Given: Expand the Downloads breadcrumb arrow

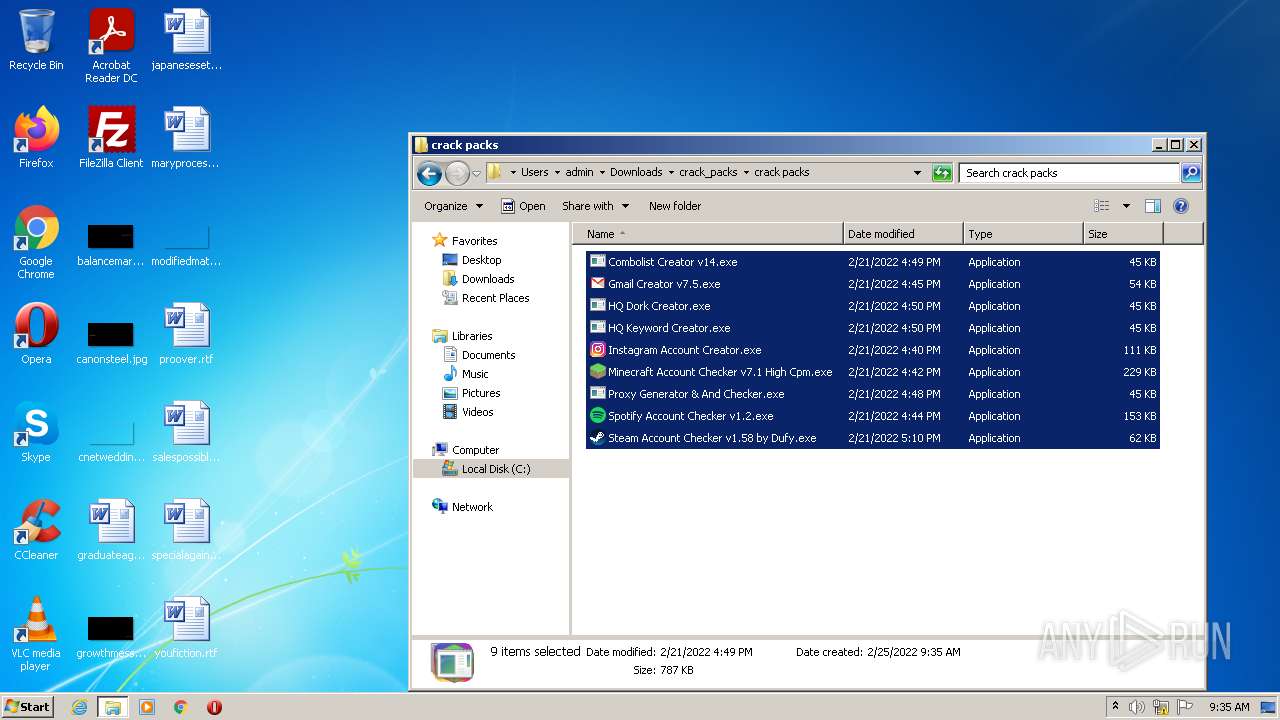Looking at the screenshot, I should pos(671,172).
